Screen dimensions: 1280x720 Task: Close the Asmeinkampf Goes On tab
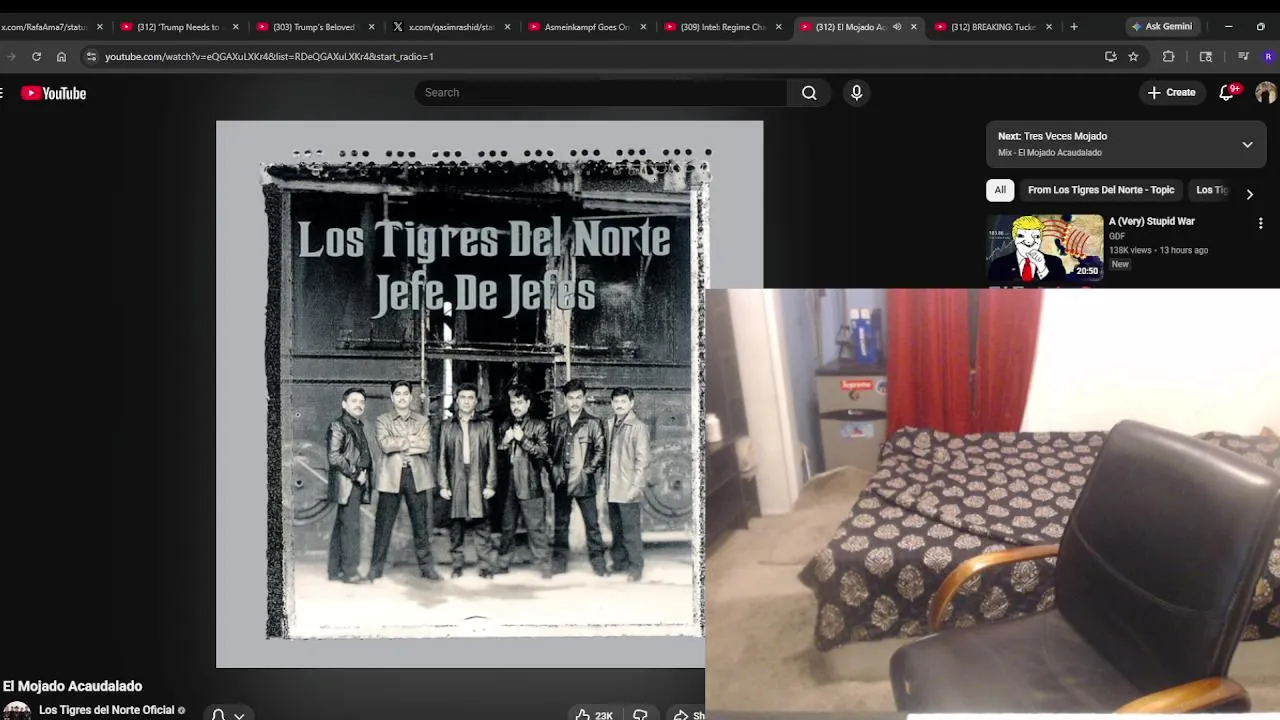[643, 27]
